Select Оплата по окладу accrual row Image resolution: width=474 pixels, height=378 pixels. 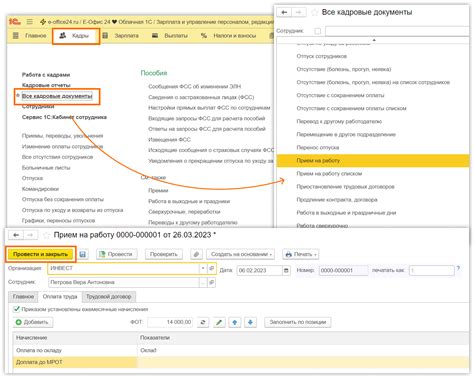(241, 350)
